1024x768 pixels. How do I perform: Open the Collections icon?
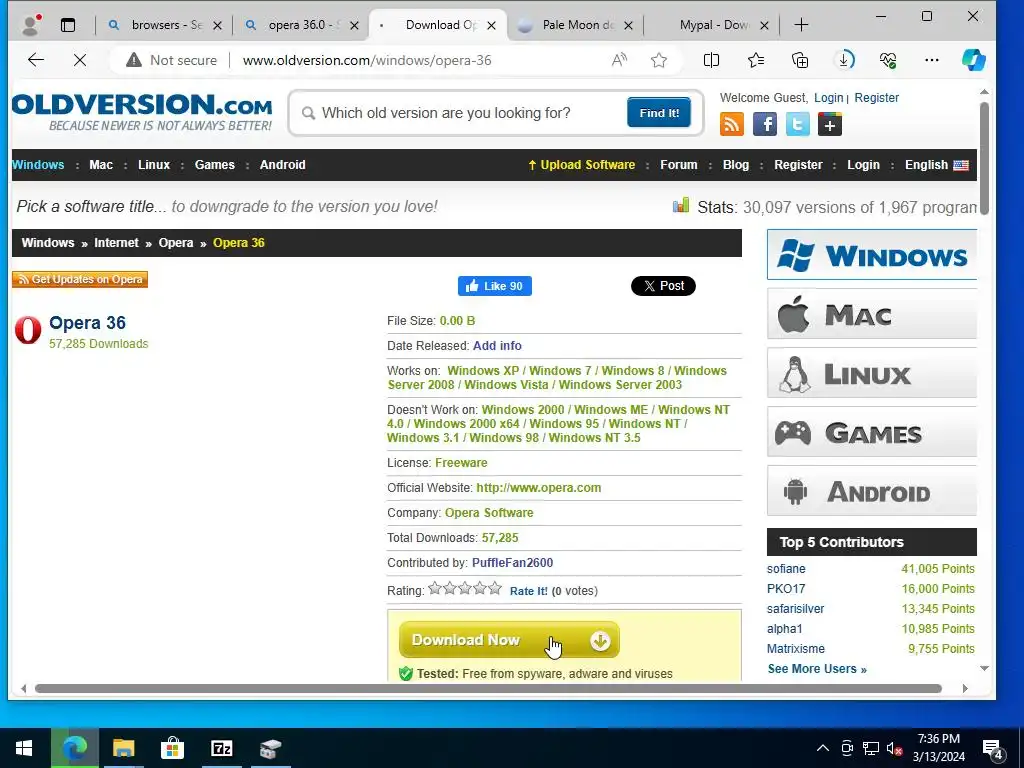click(800, 60)
